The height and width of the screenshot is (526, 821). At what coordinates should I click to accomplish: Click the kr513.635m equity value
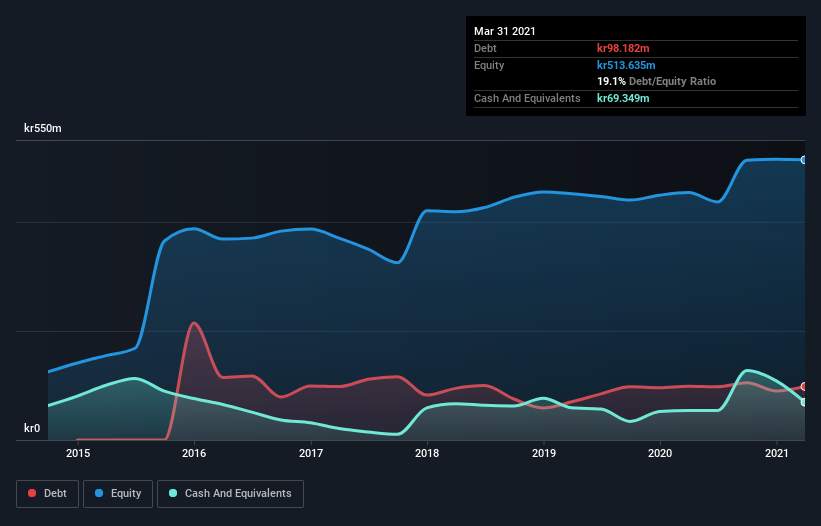(626, 65)
